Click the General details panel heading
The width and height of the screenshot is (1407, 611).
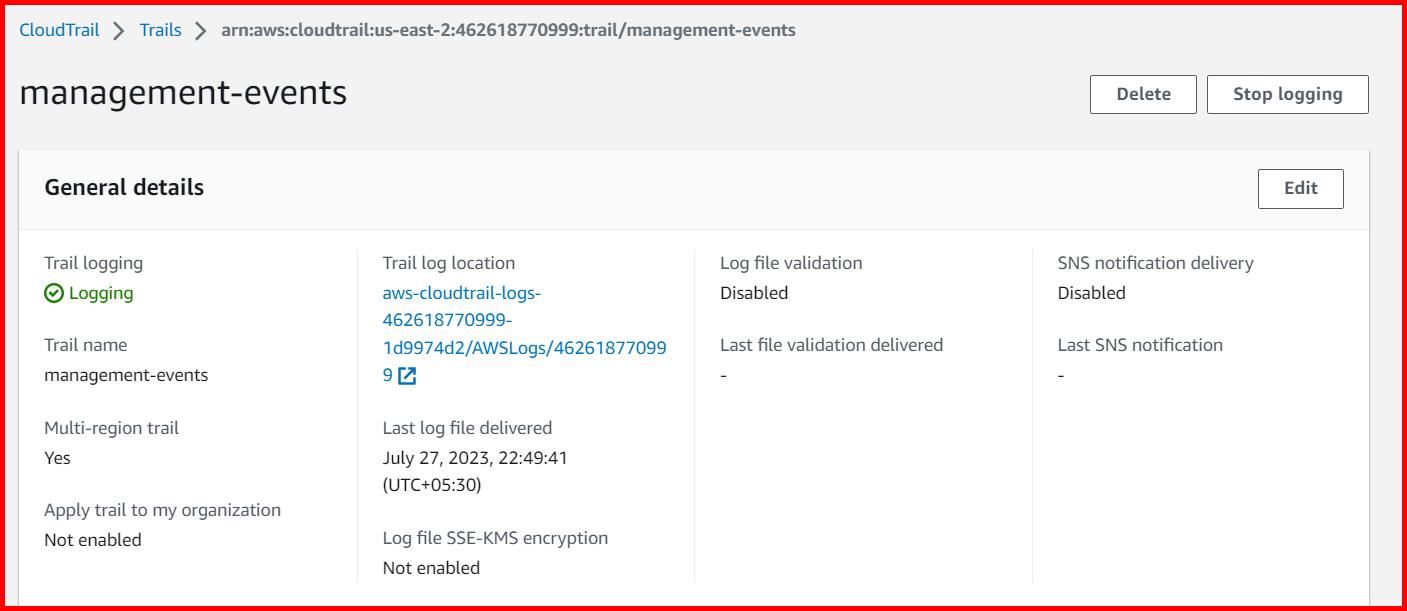coord(123,187)
